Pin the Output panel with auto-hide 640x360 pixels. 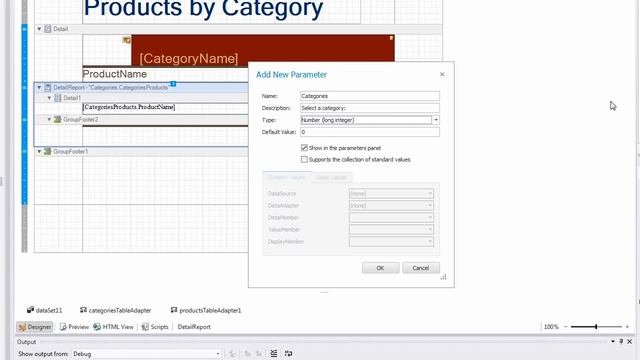621,342
